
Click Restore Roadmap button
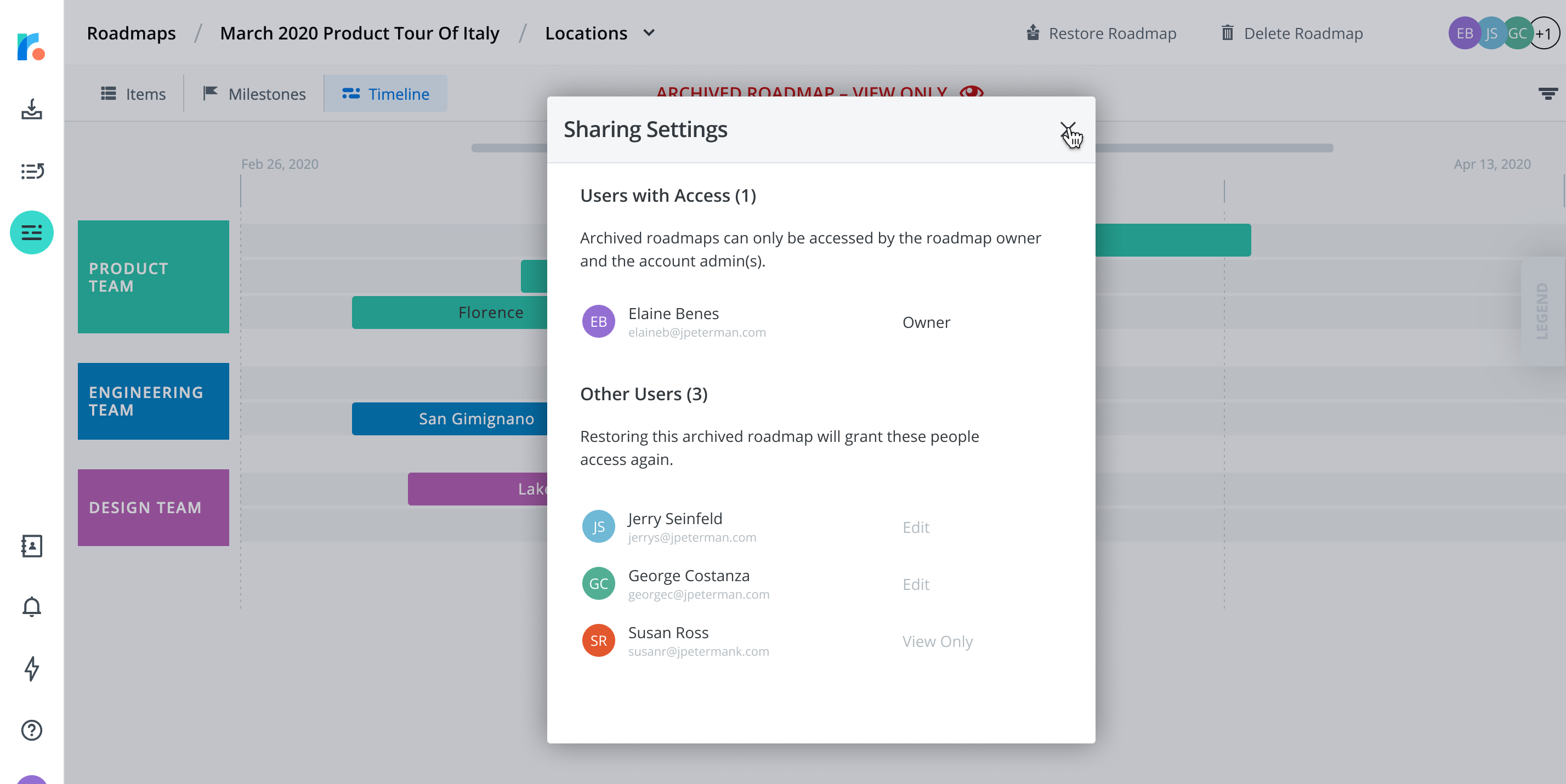pos(1101,33)
